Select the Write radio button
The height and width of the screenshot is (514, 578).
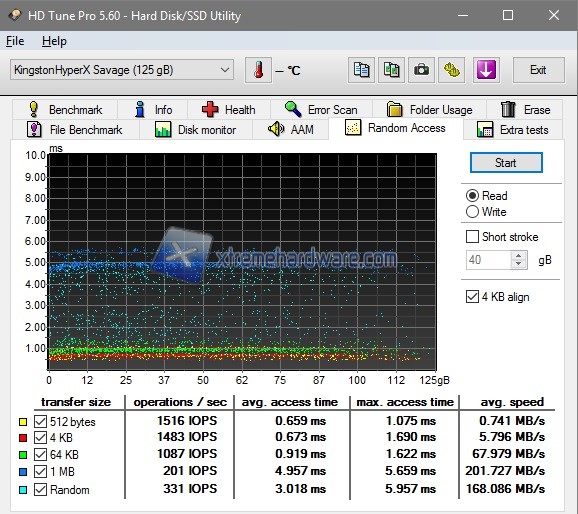[472, 212]
